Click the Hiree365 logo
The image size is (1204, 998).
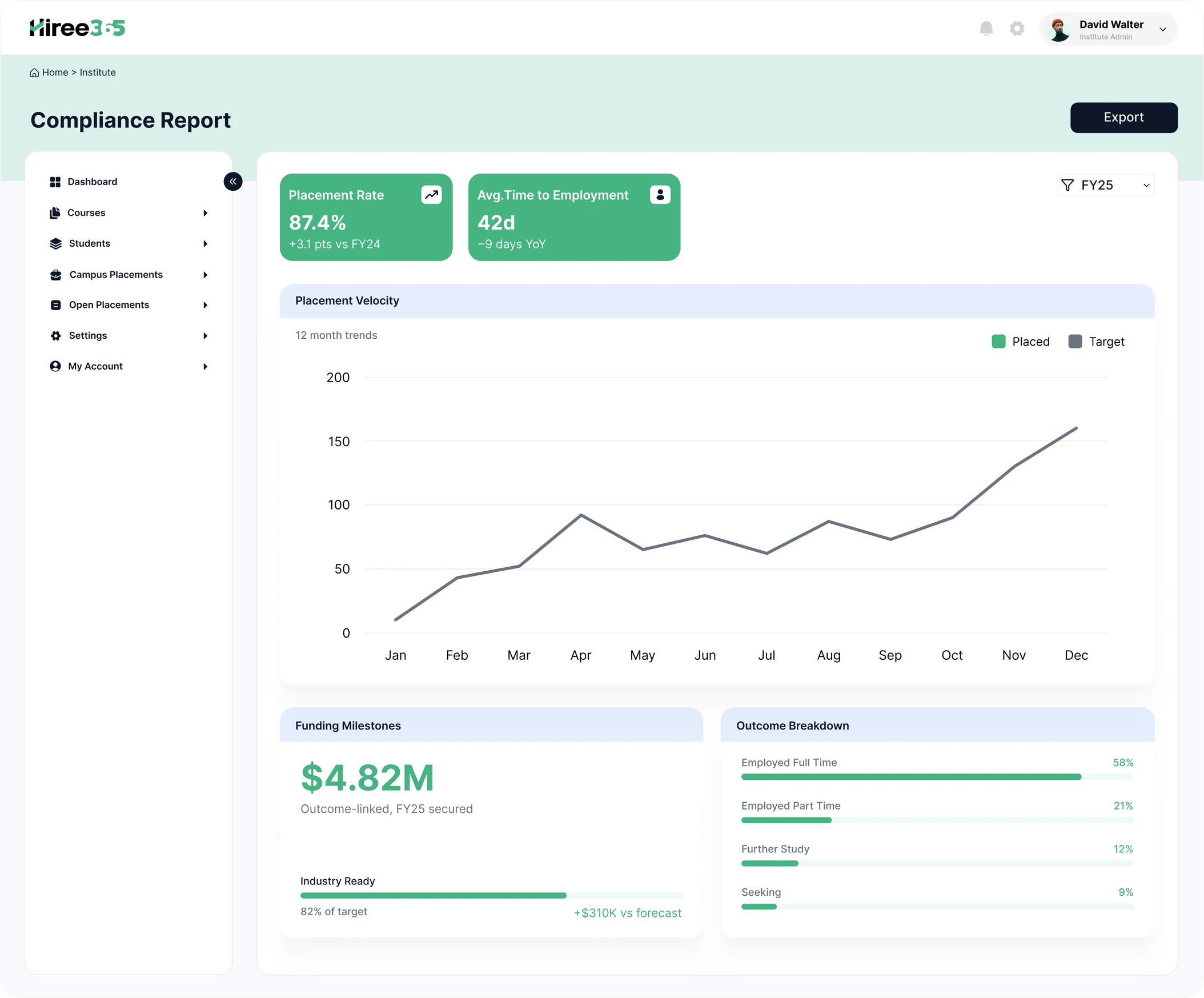point(78,27)
